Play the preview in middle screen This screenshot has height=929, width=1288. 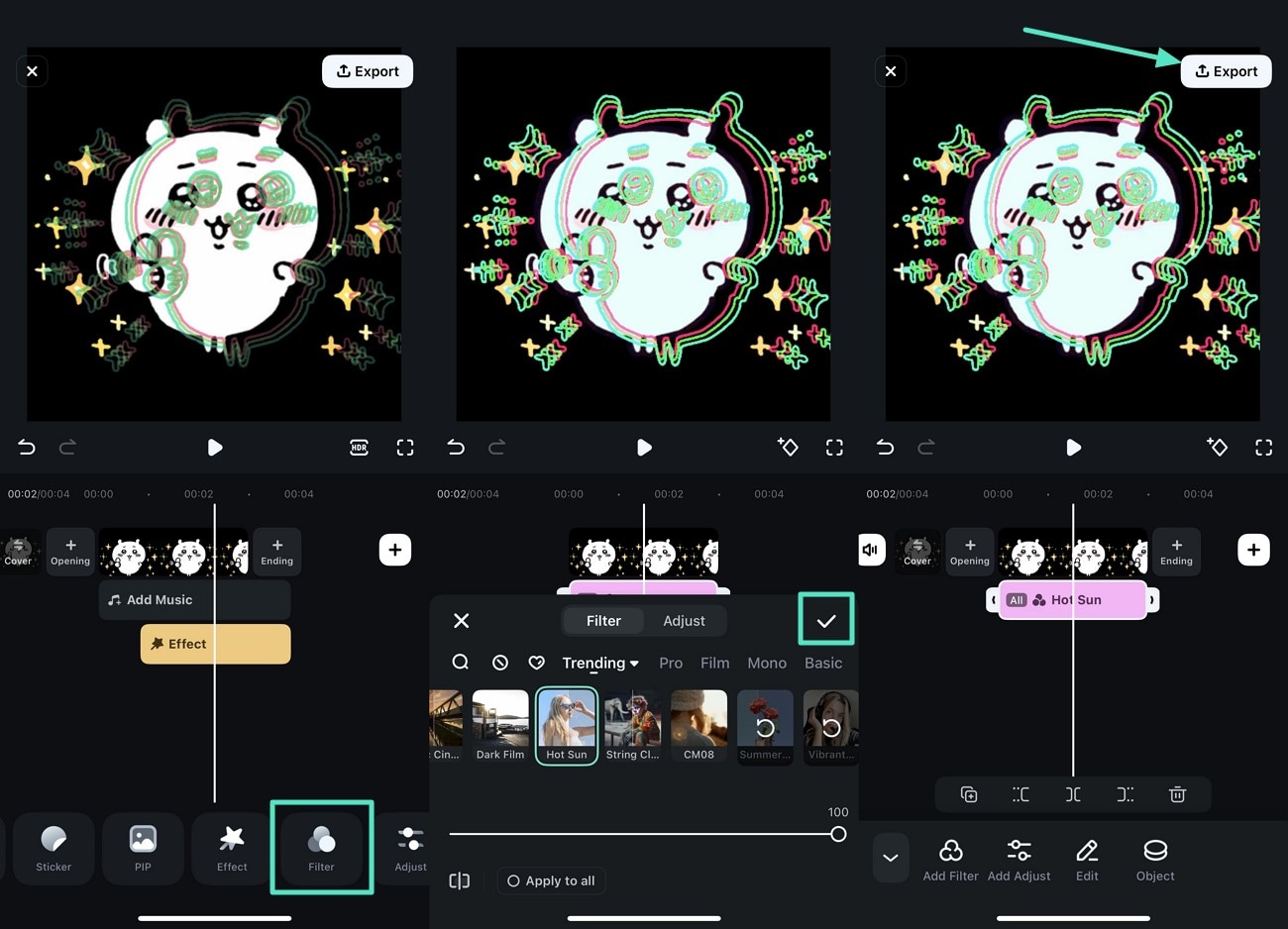[644, 448]
